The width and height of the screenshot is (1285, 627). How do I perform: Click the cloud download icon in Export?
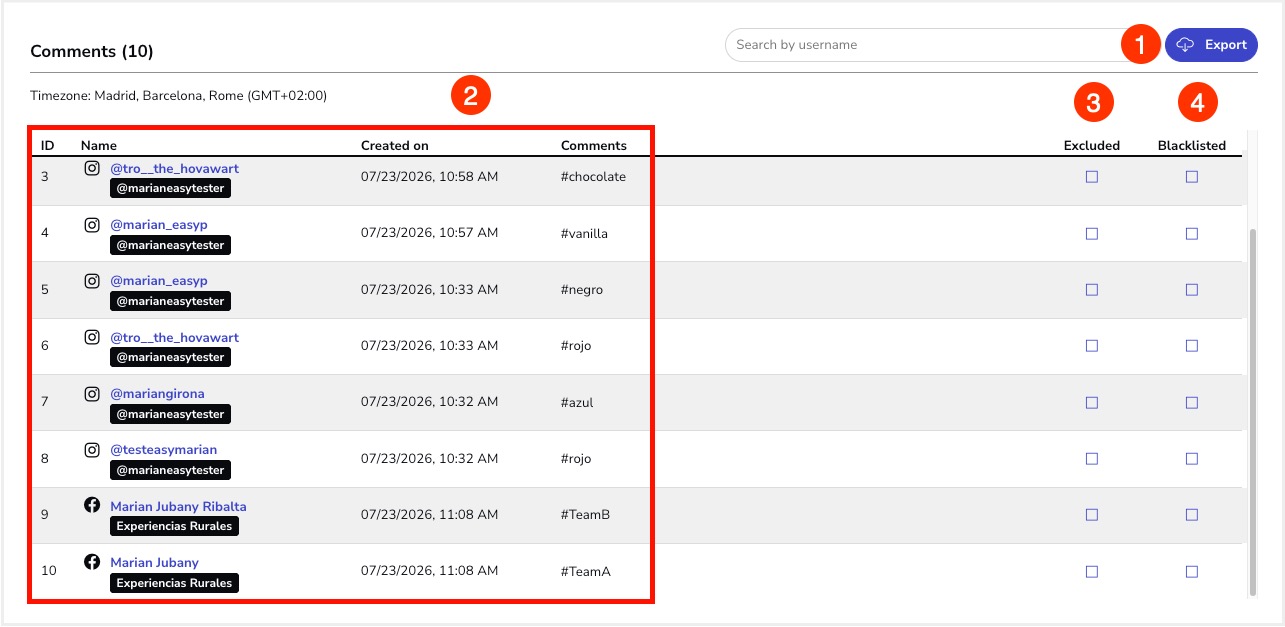[1185, 45]
